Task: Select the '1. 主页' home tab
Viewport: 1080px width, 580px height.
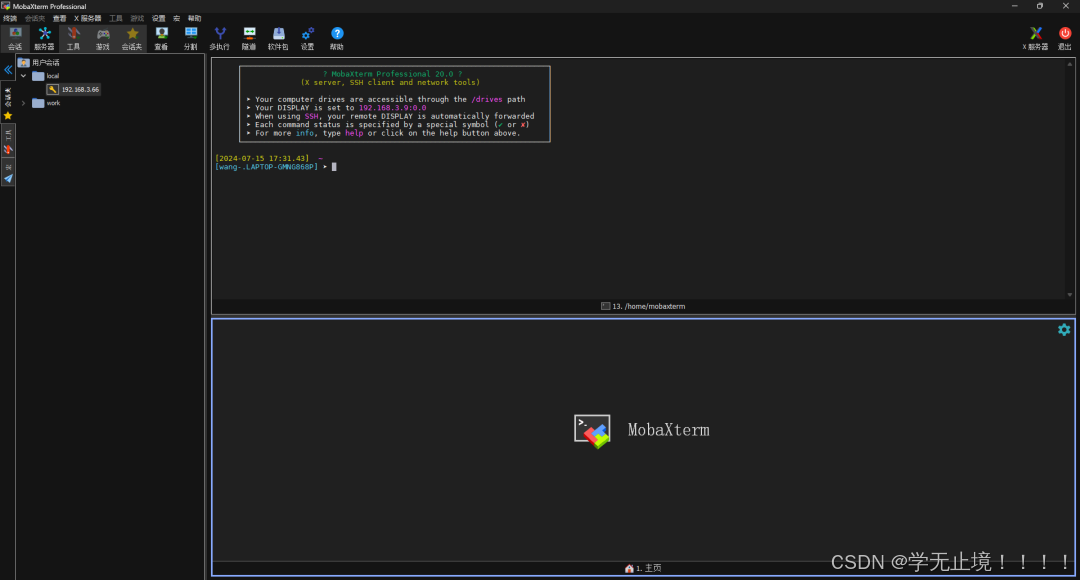Action: pyautogui.click(x=643, y=568)
